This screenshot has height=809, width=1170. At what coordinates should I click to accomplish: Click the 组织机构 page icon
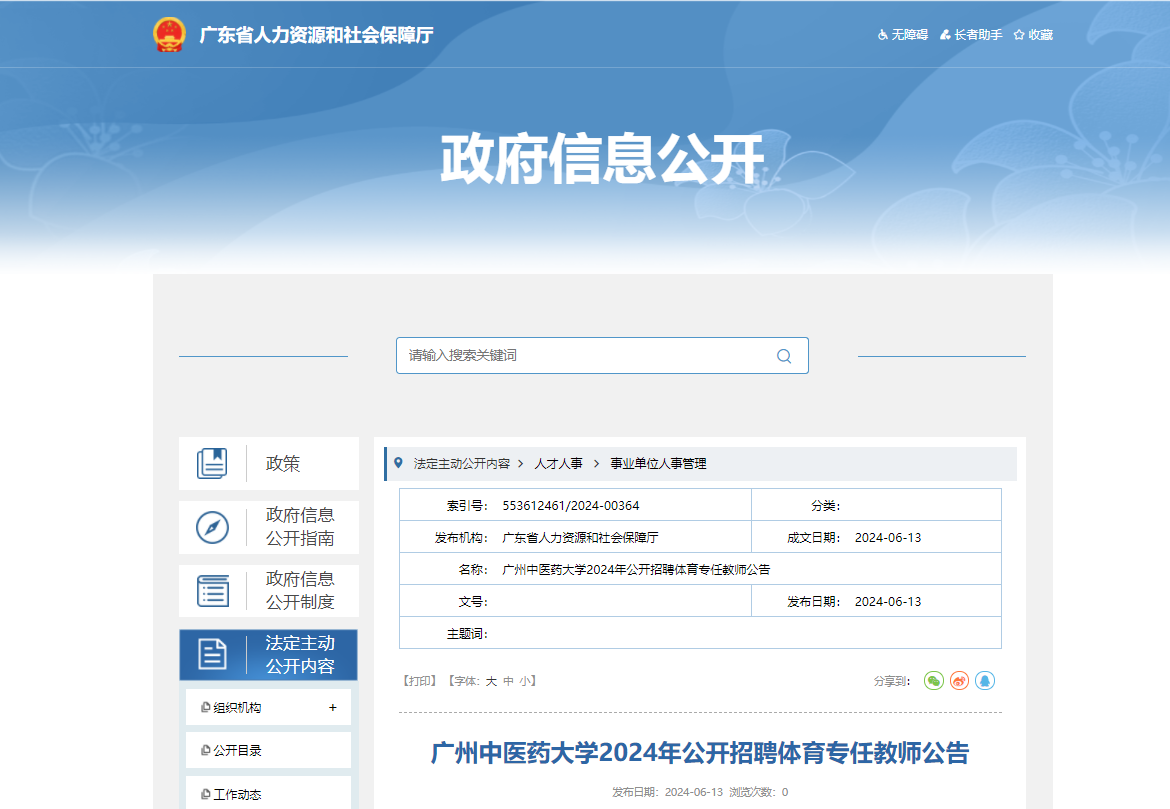205,708
